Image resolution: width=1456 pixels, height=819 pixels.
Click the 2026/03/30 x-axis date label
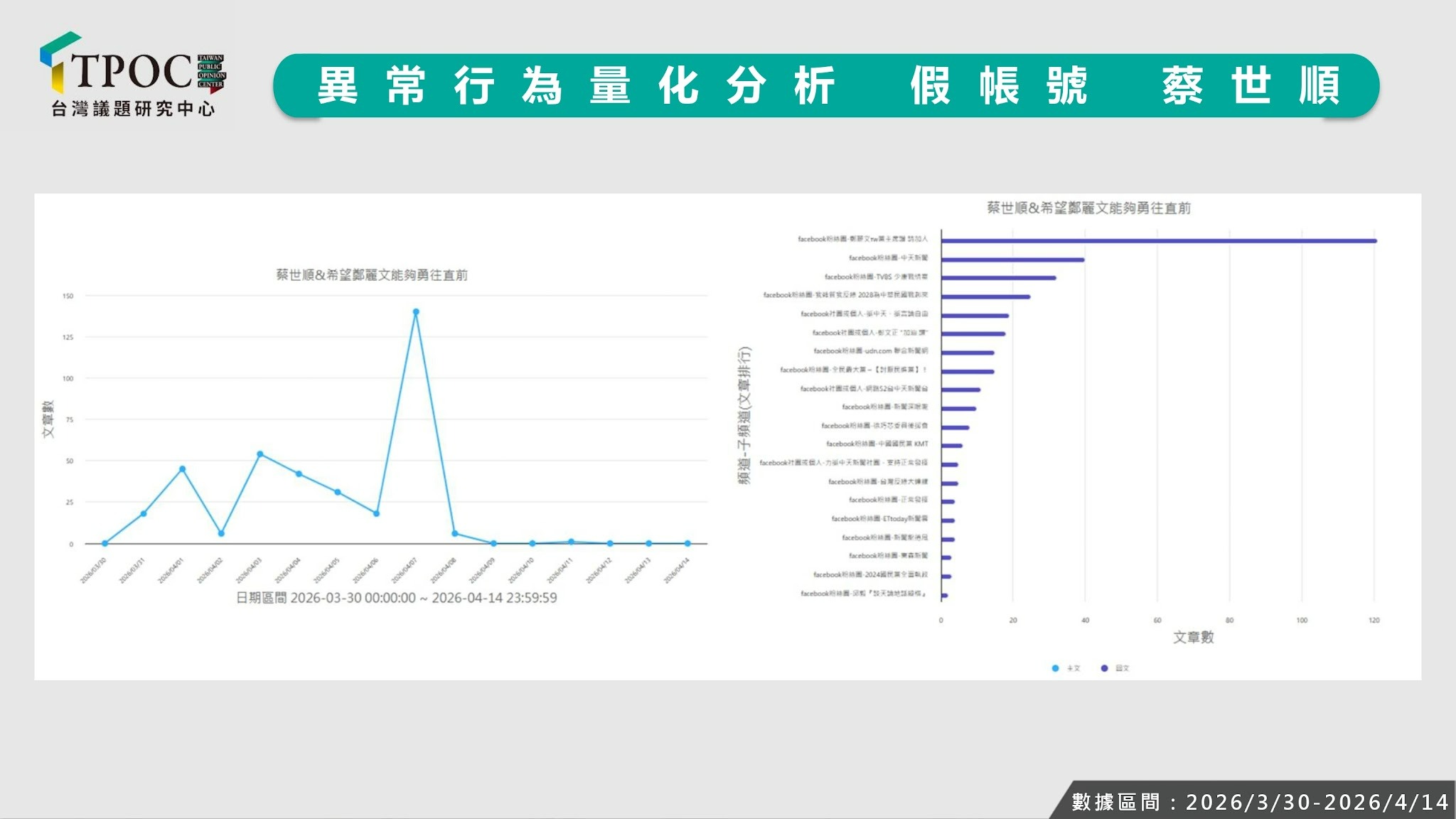pyautogui.click(x=94, y=570)
